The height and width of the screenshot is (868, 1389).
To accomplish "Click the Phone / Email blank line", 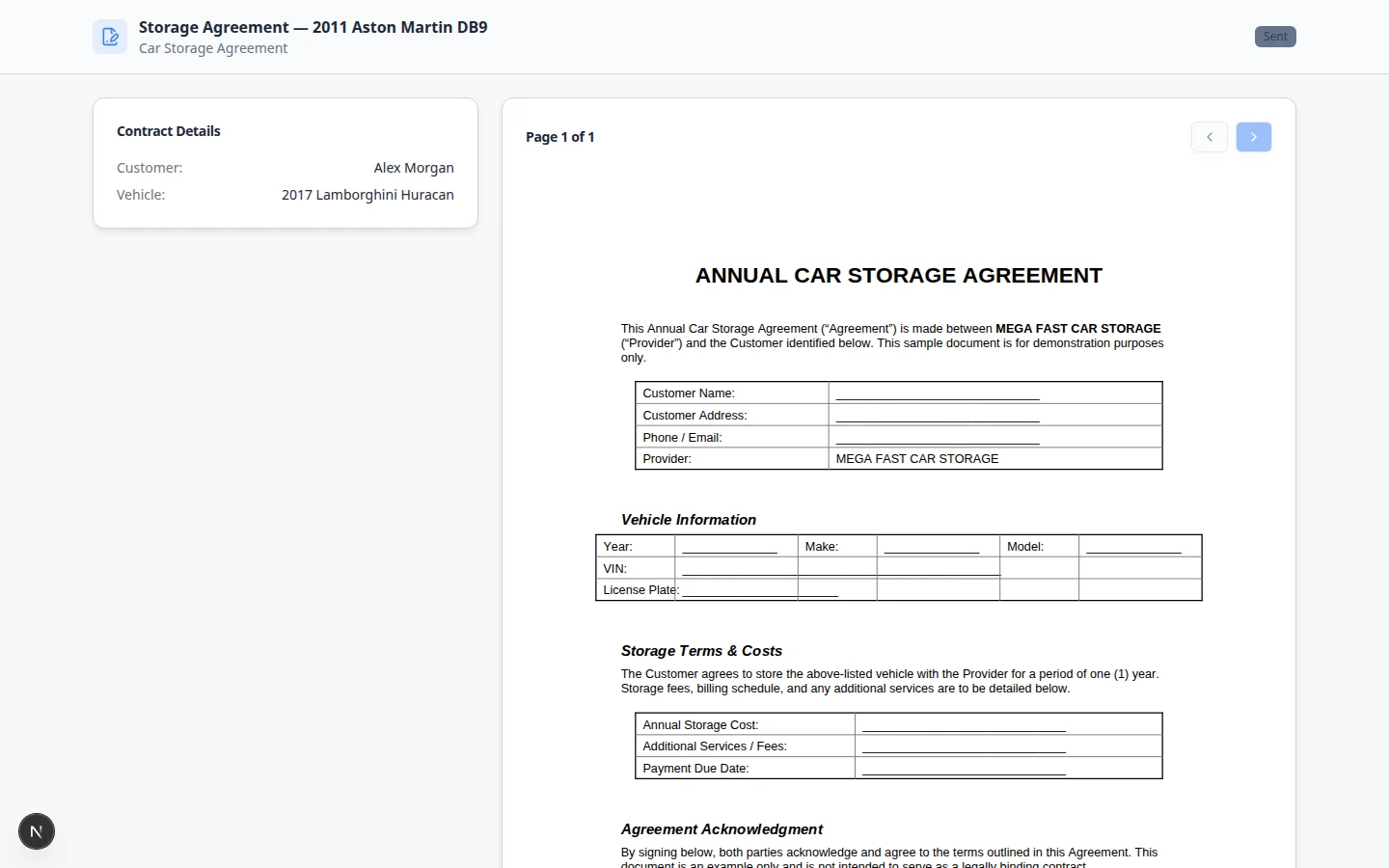I will pos(938,438).
